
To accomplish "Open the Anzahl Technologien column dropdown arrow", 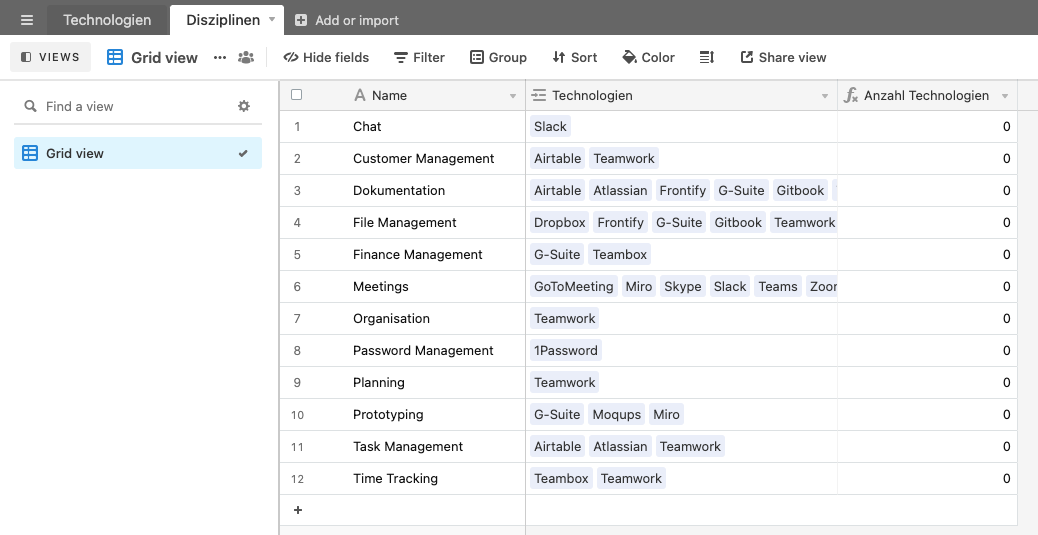I will click(1005, 96).
